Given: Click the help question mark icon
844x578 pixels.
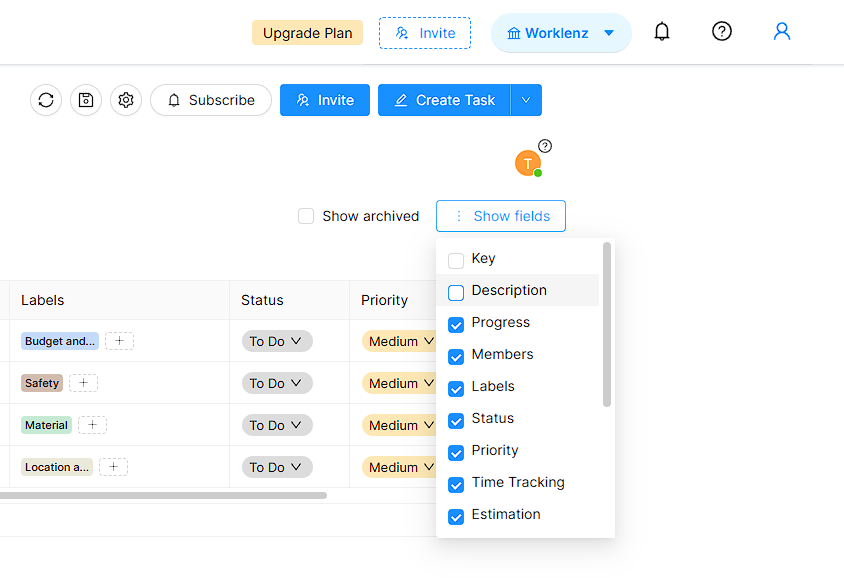Looking at the screenshot, I should 722,32.
